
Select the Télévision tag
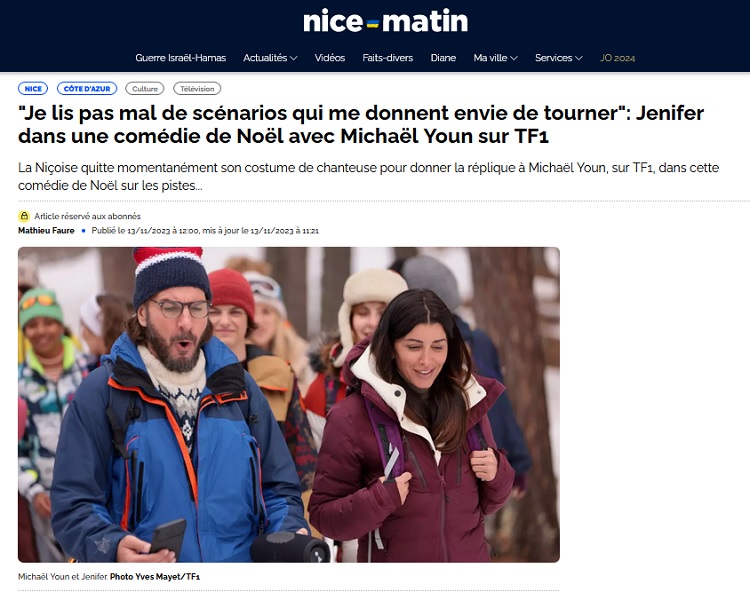197,88
